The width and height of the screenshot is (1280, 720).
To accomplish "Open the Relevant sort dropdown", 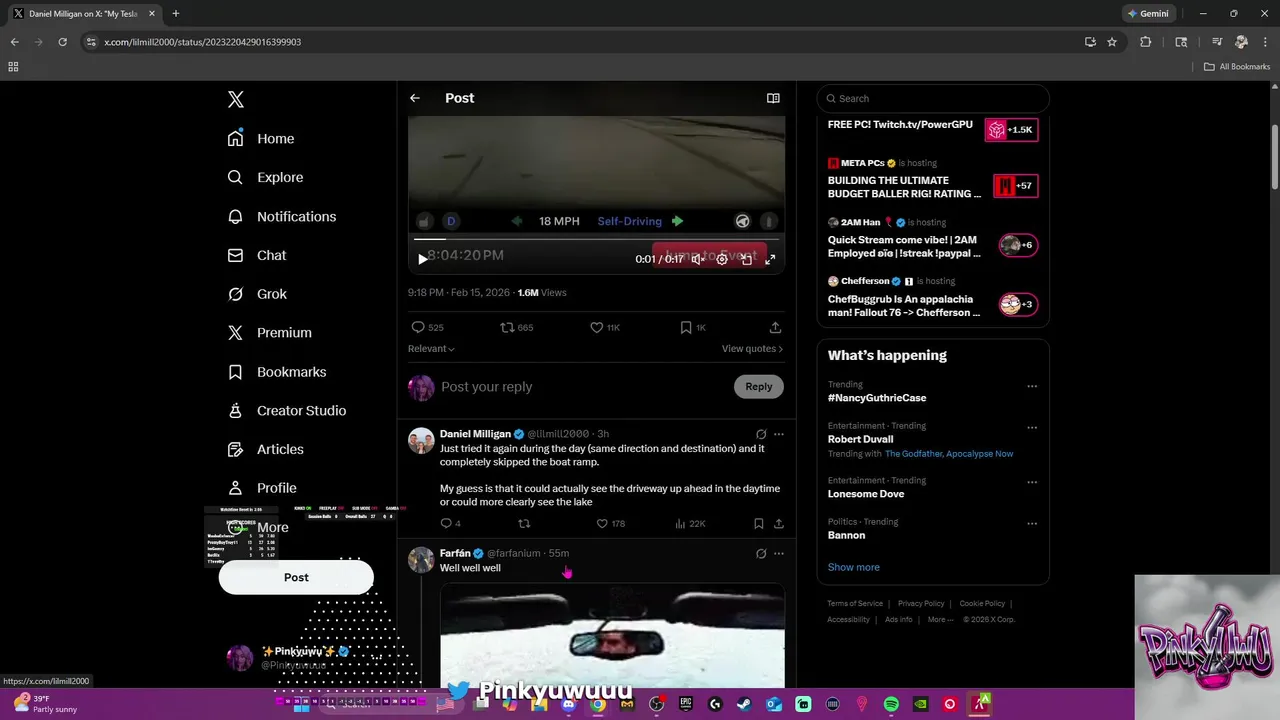I will (431, 349).
